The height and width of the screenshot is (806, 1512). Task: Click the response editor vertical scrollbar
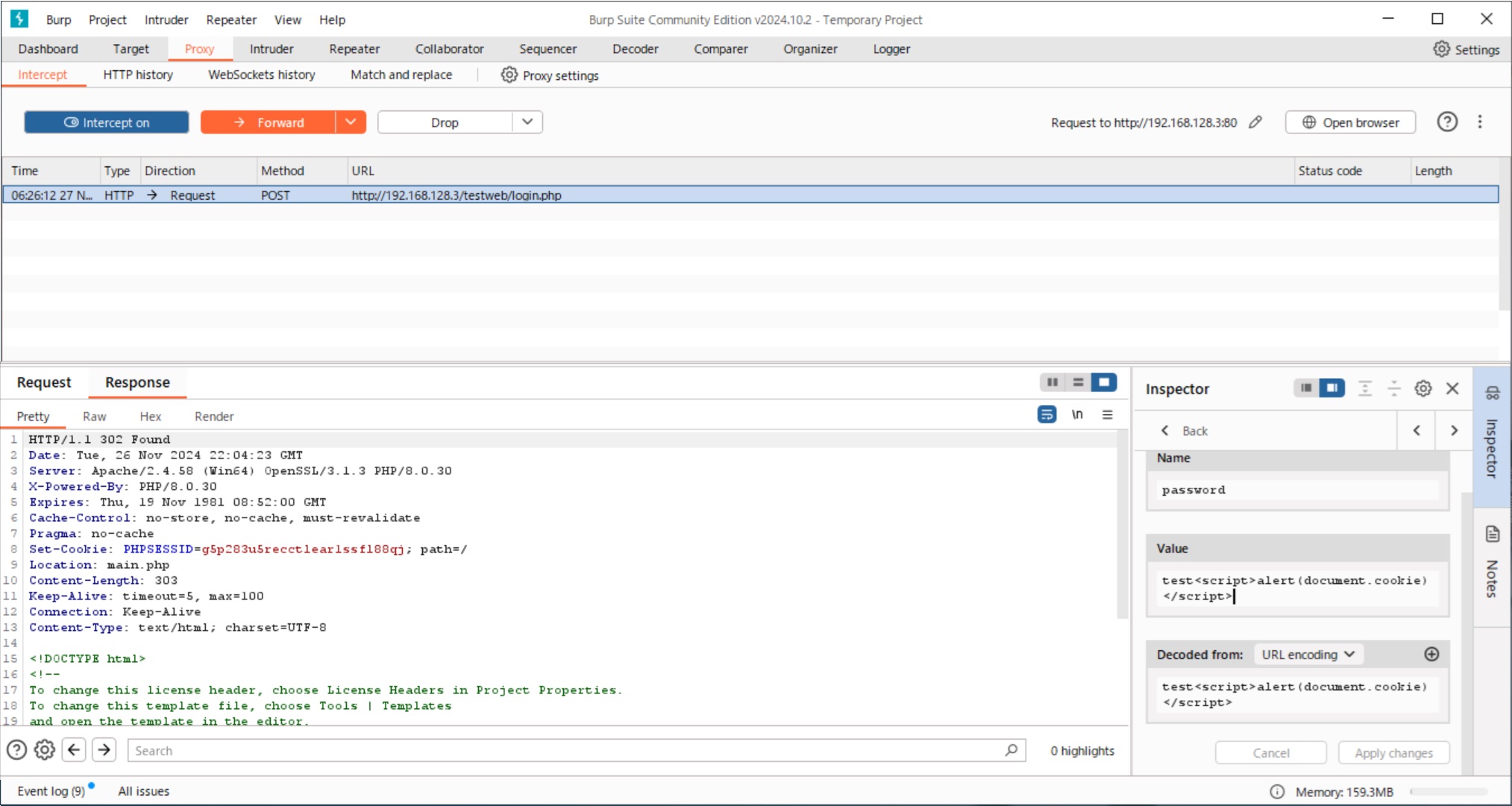coord(1123,525)
